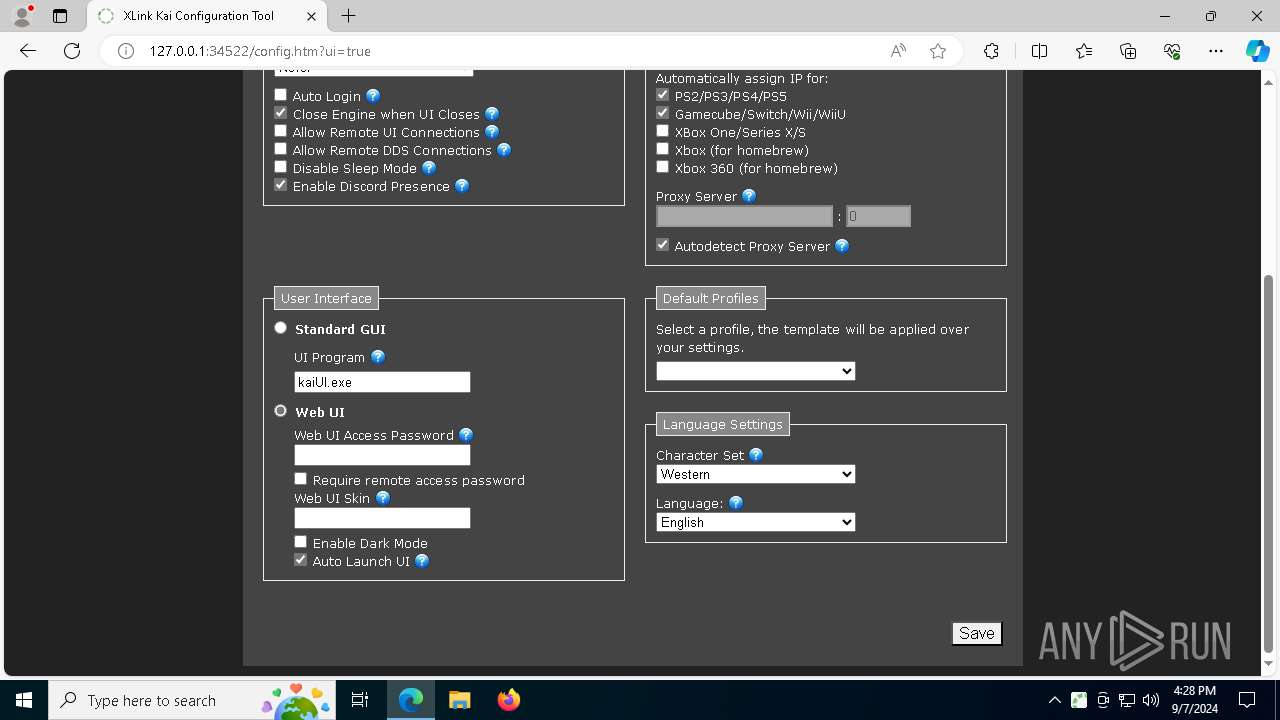The height and width of the screenshot is (720, 1280).
Task: Show help for Disable Sleep Mode
Action: tap(429, 168)
